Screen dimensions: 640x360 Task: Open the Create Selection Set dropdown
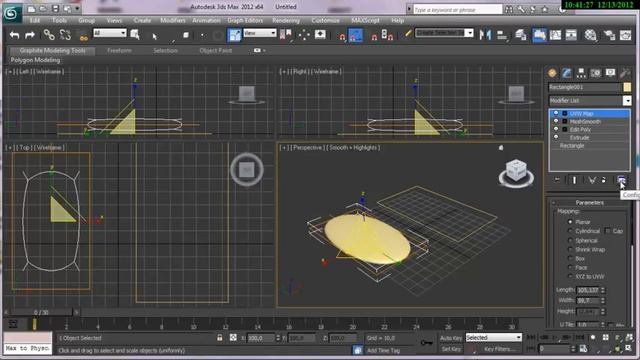[x=444, y=33]
